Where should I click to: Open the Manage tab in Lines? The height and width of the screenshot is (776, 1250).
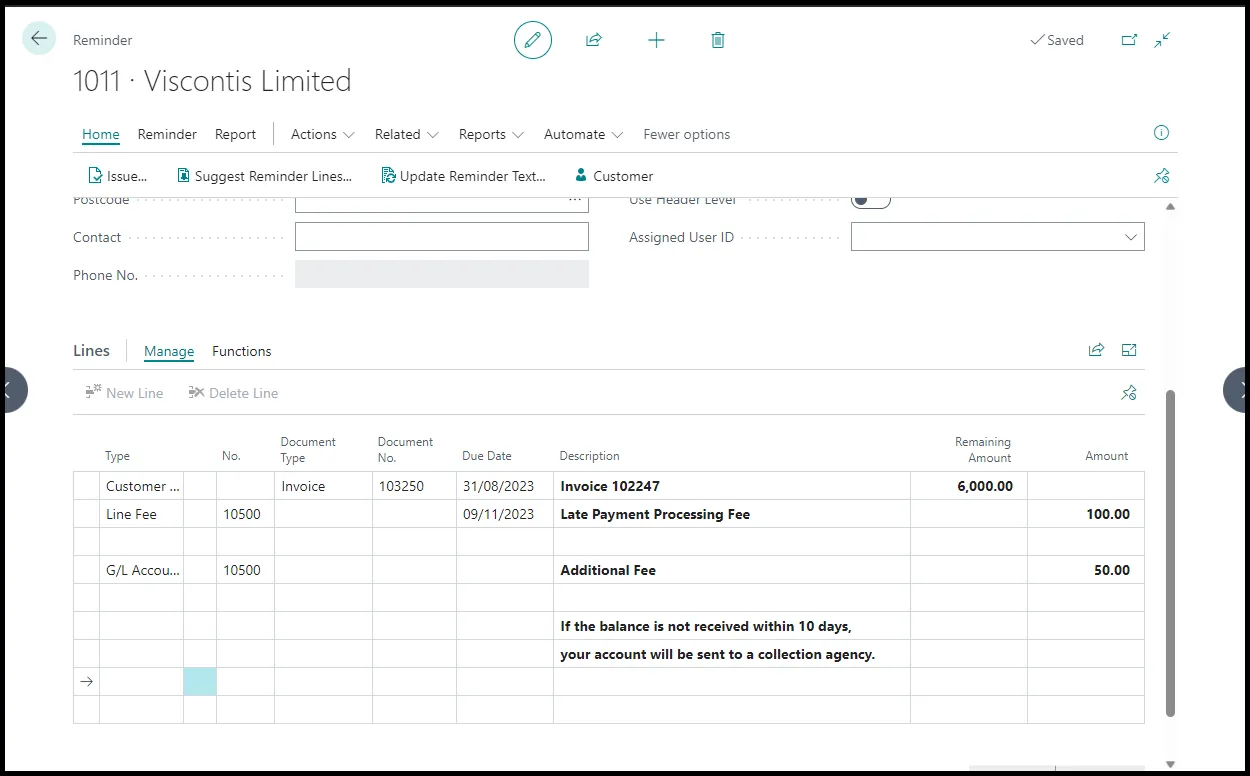click(169, 351)
